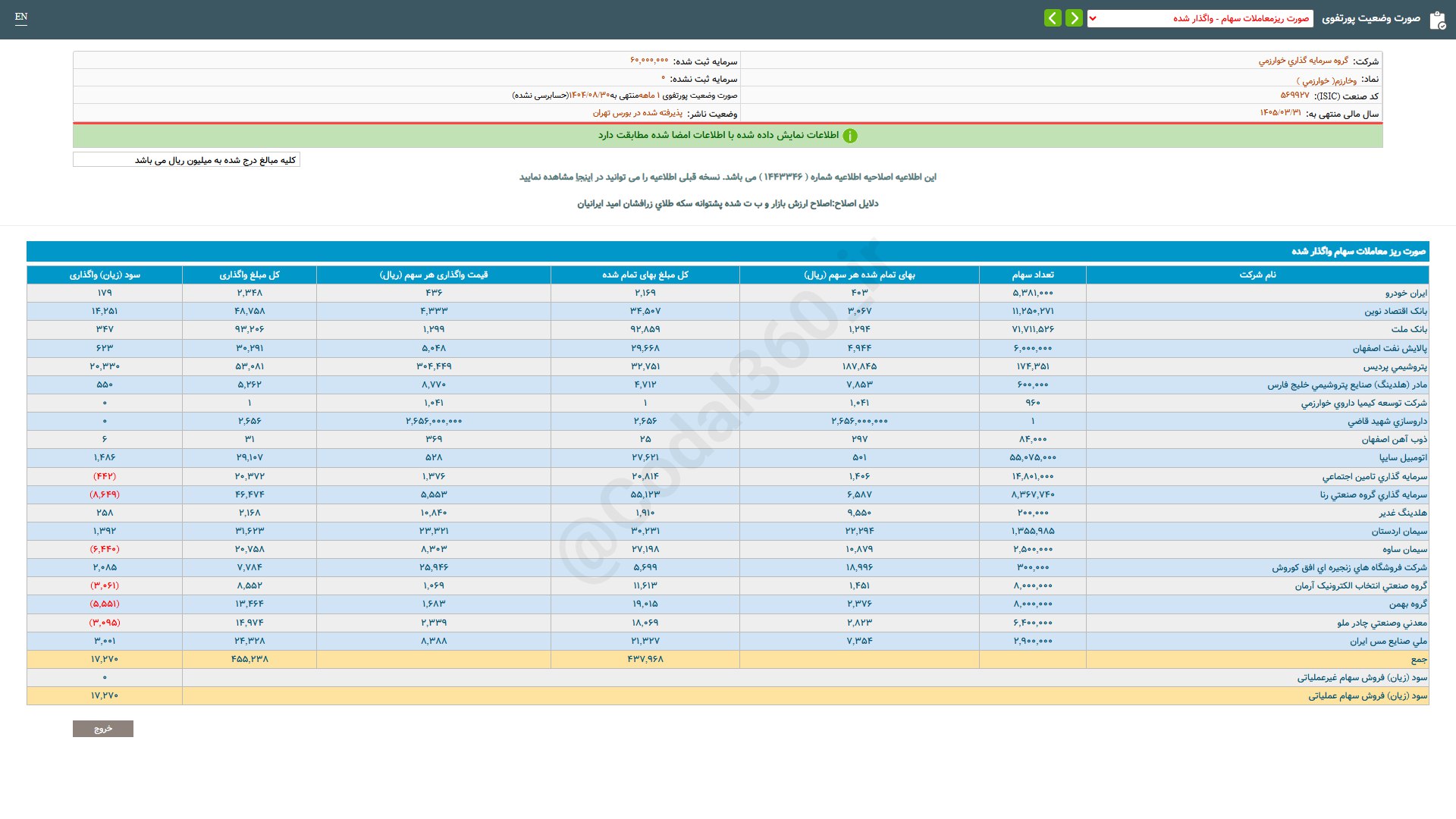Click the نام شرکت column header
Image resolution: width=1456 pixels, height=819 pixels.
point(1257,275)
